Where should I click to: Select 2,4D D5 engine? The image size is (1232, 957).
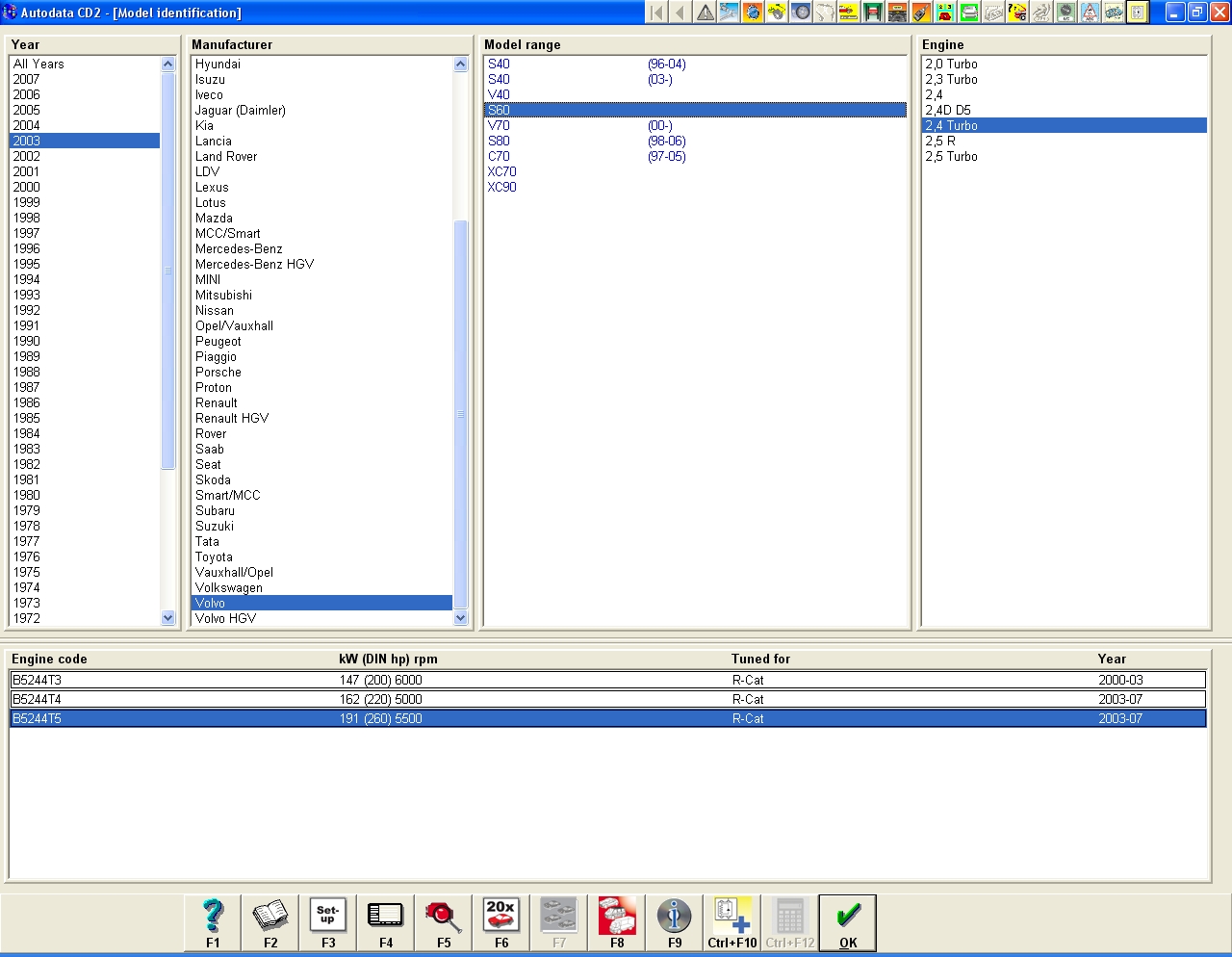click(x=1065, y=110)
